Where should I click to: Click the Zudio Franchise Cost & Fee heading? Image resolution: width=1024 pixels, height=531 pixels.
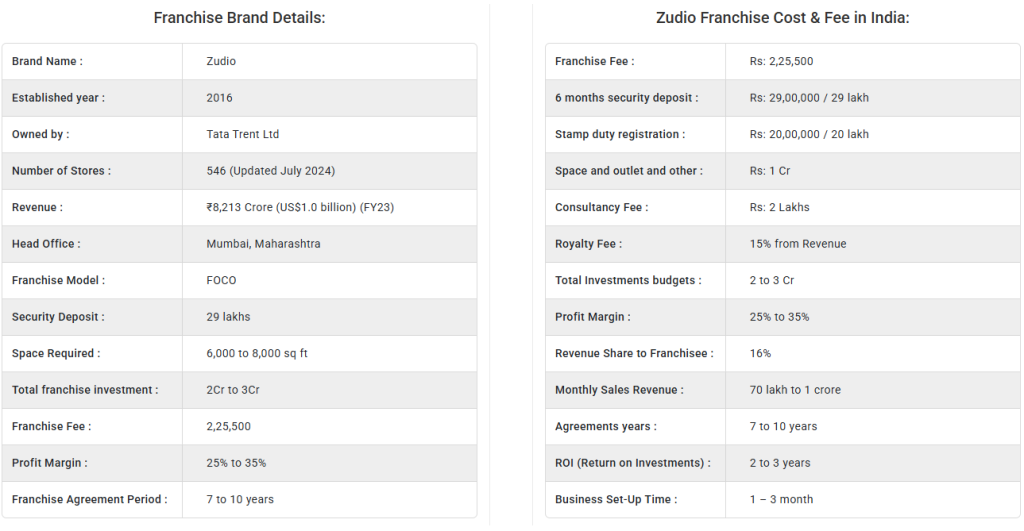(x=782, y=18)
